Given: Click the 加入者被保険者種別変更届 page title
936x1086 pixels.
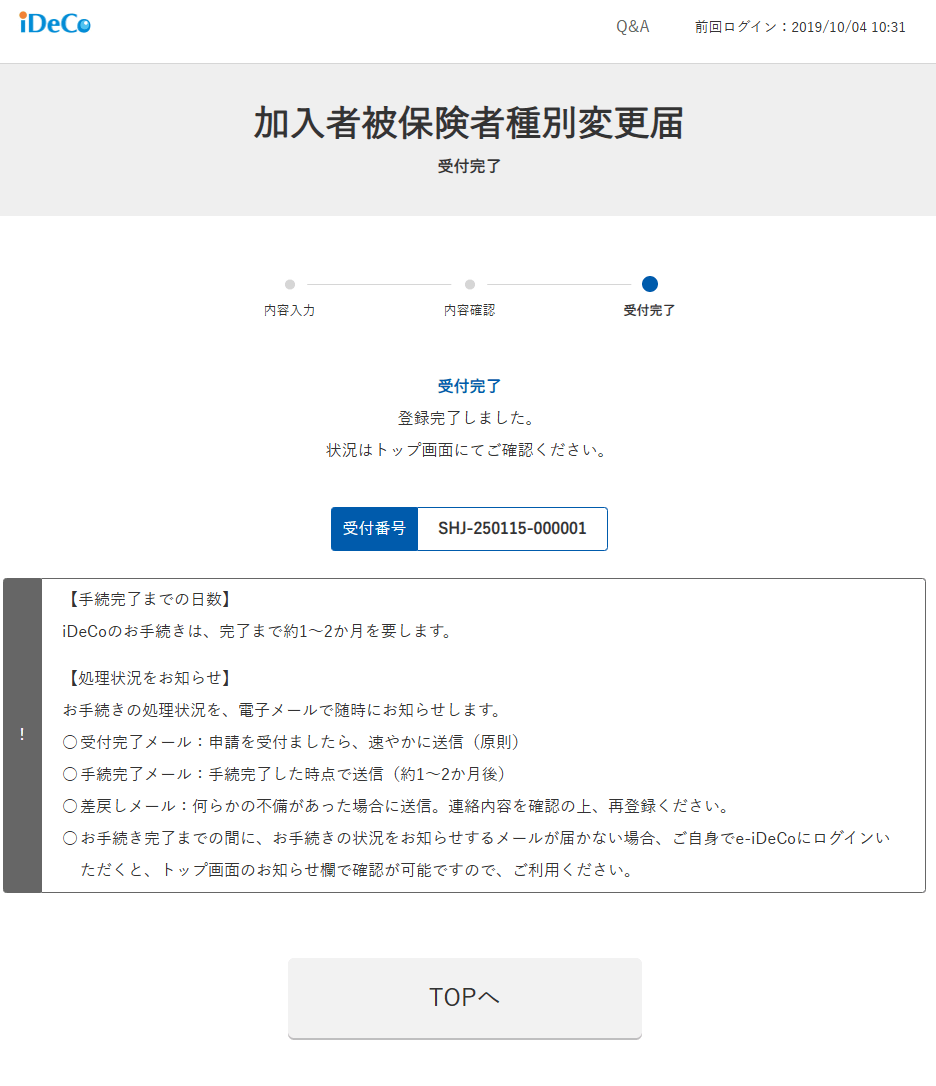Looking at the screenshot, I should [x=468, y=124].
